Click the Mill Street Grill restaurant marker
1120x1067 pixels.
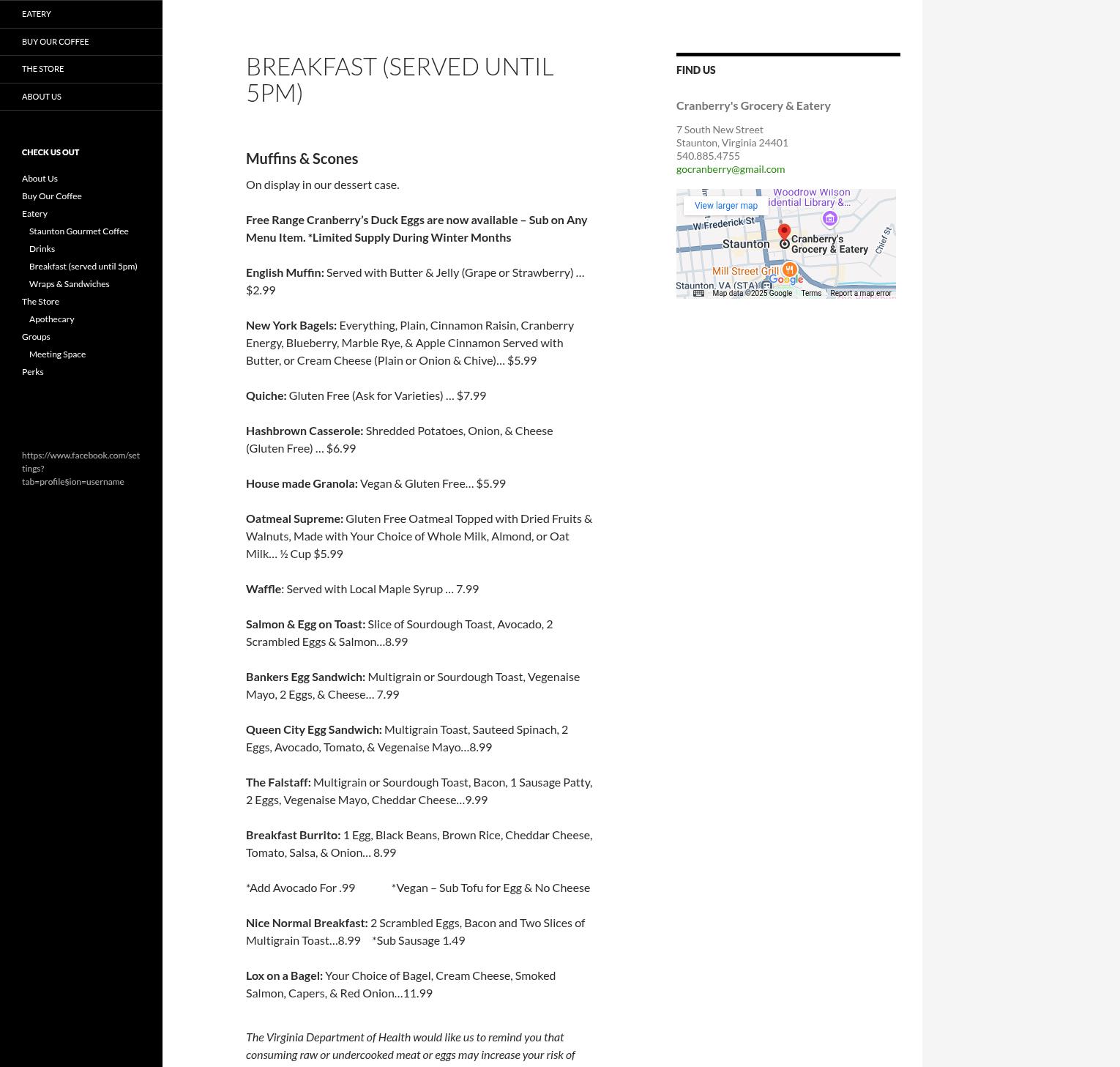(x=789, y=270)
